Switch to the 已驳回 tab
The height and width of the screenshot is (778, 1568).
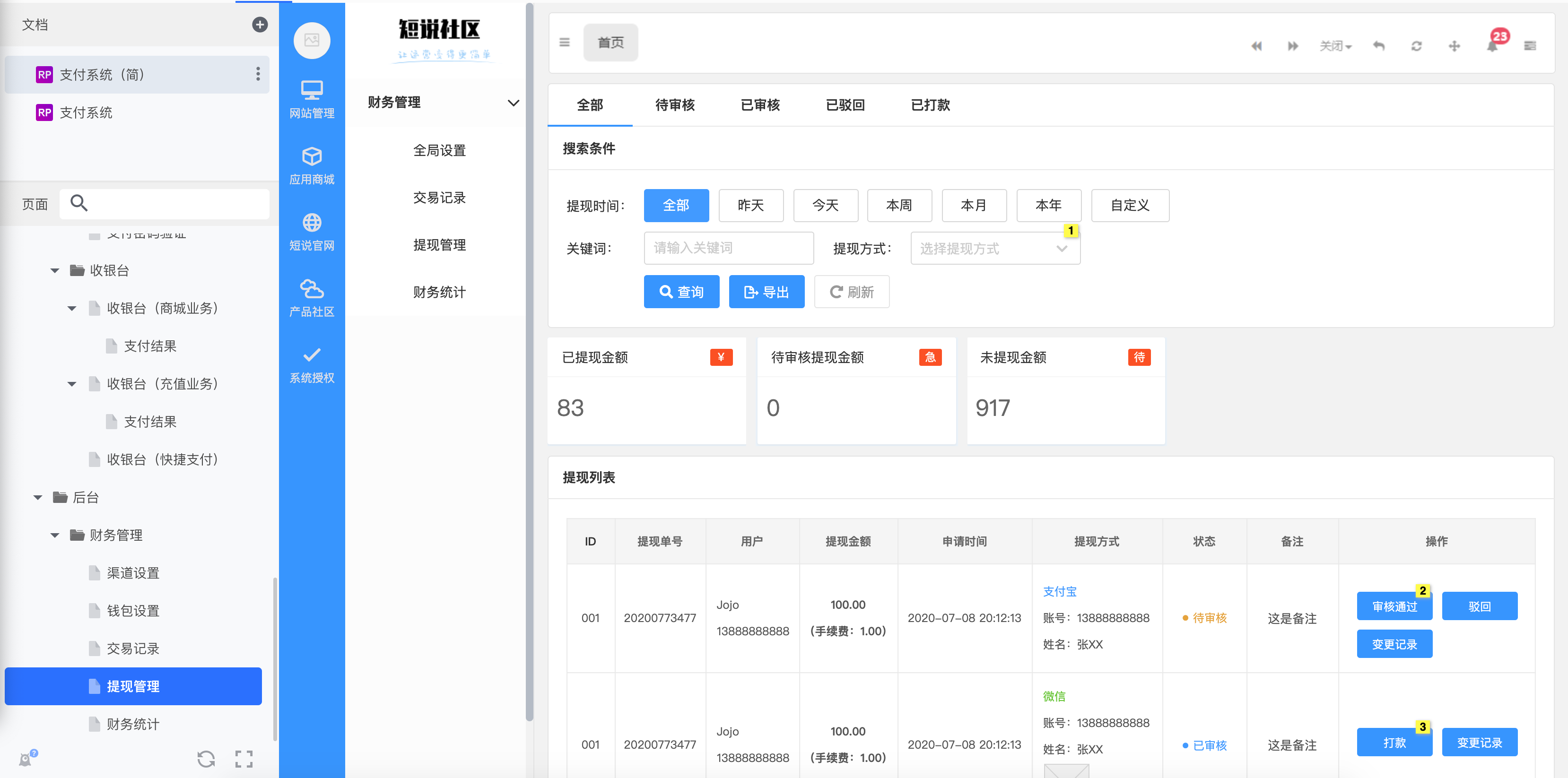pyautogui.click(x=845, y=104)
